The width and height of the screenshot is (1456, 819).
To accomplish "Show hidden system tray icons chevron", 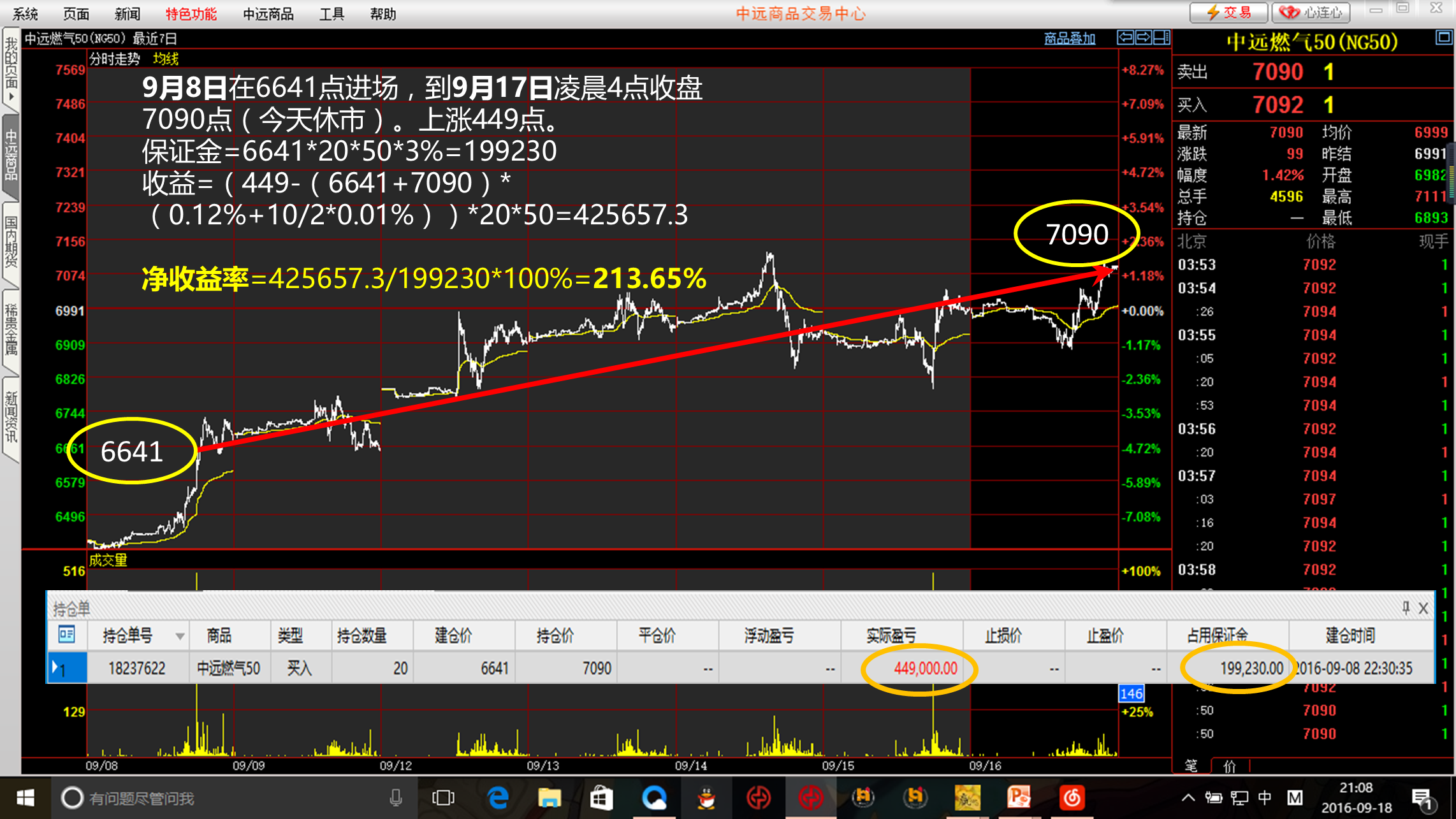I will coord(1188,797).
